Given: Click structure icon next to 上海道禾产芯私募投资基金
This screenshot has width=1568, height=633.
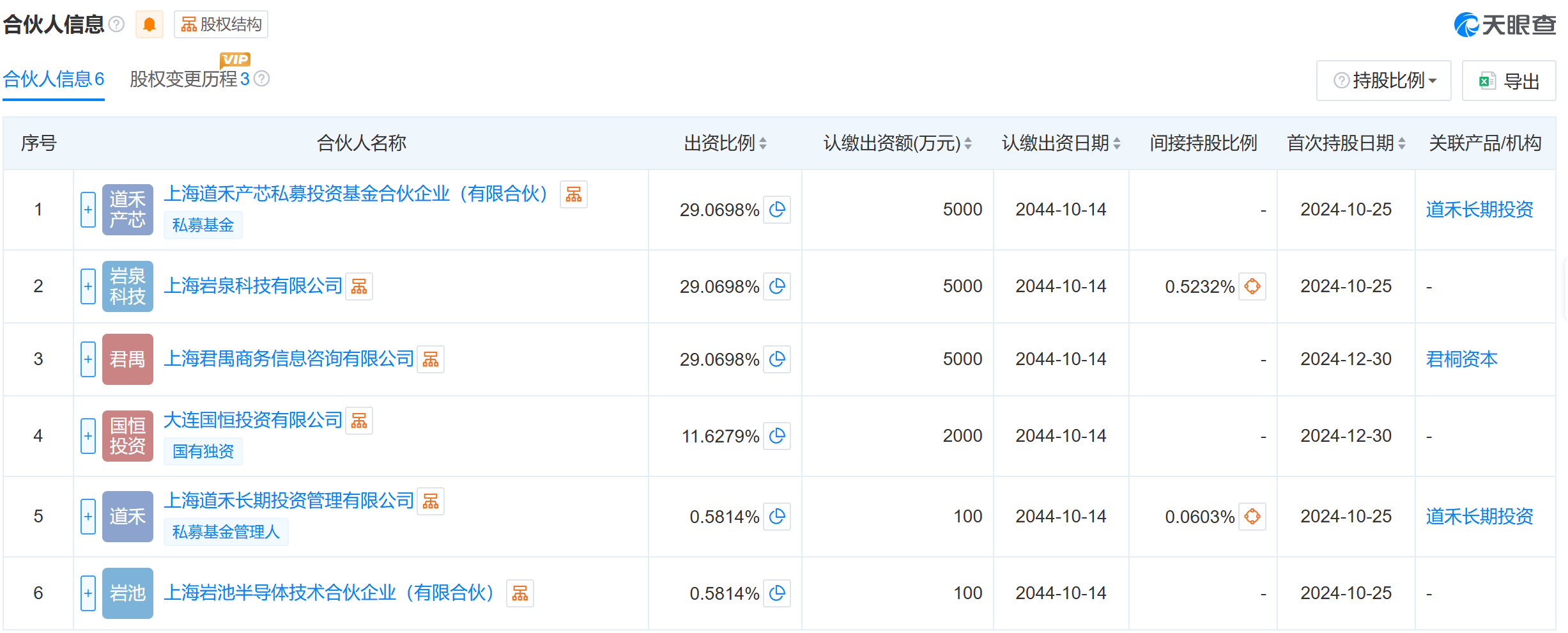Looking at the screenshot, I should (x=574, y=194).
